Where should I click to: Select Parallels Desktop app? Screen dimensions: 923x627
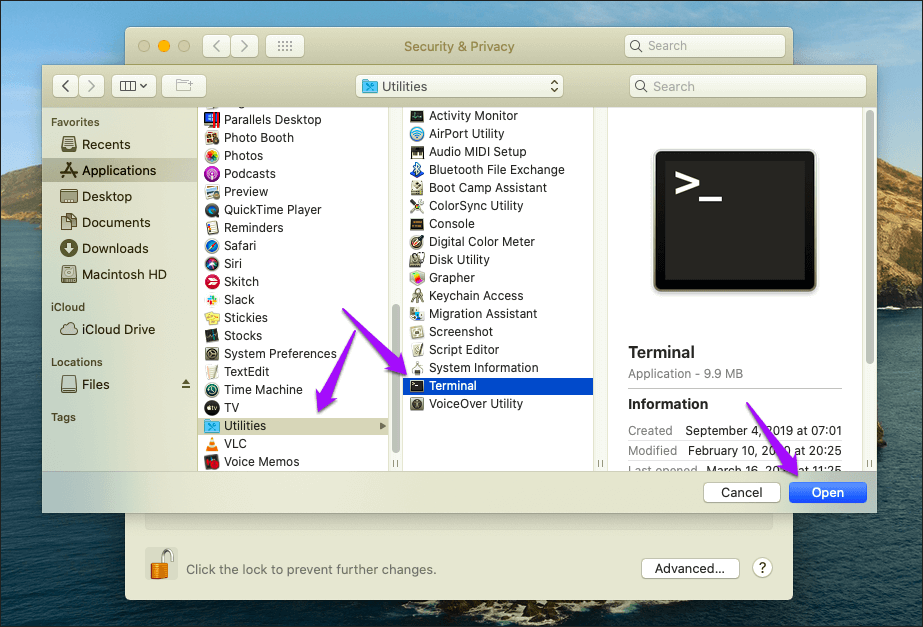pyautogui.click(x=293, y=120)
